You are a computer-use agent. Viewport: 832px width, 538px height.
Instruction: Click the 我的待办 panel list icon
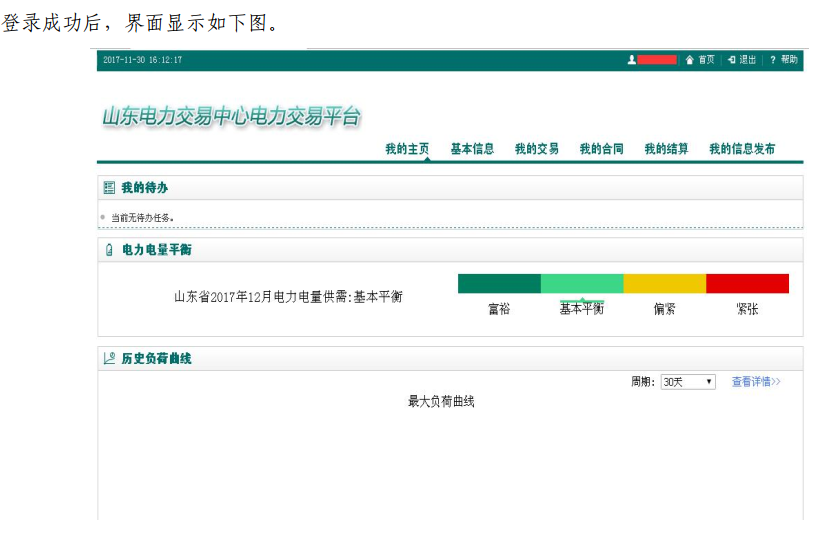pos(109,188)
